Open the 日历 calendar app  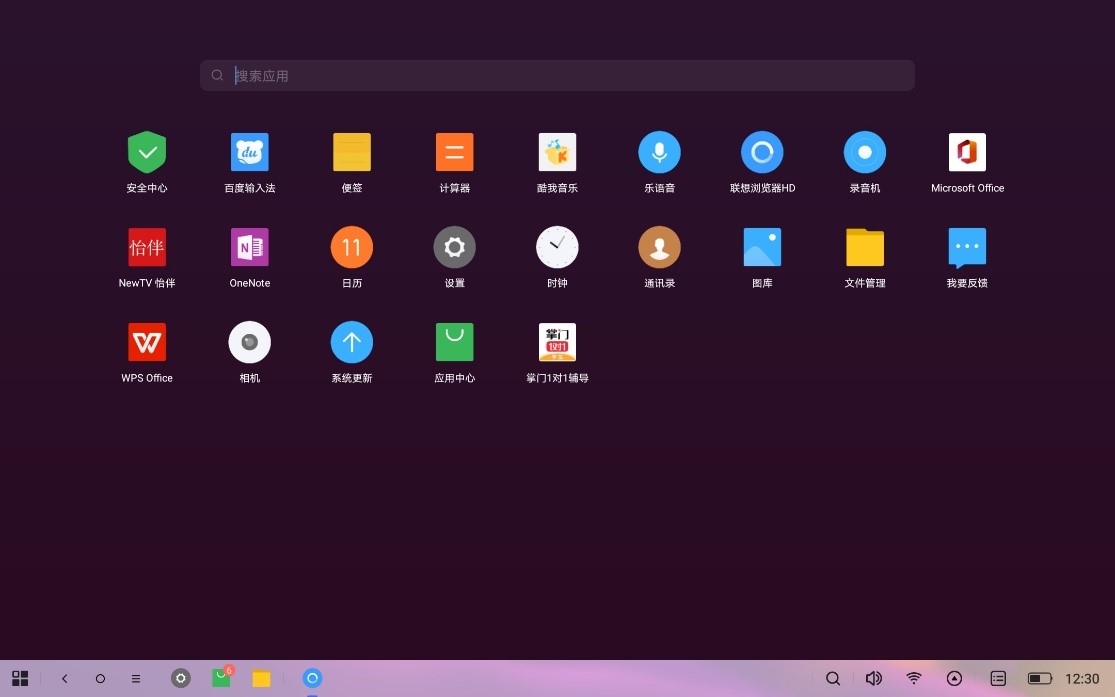352,247
